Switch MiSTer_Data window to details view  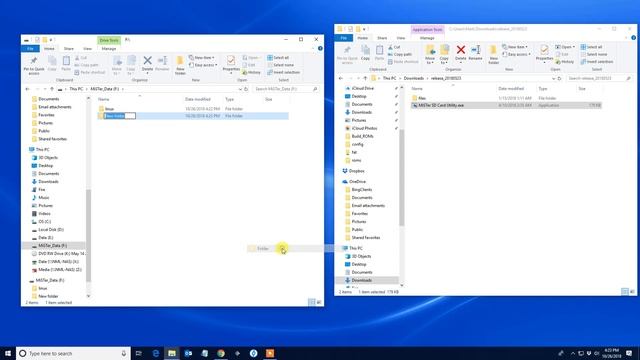(312, 302)
